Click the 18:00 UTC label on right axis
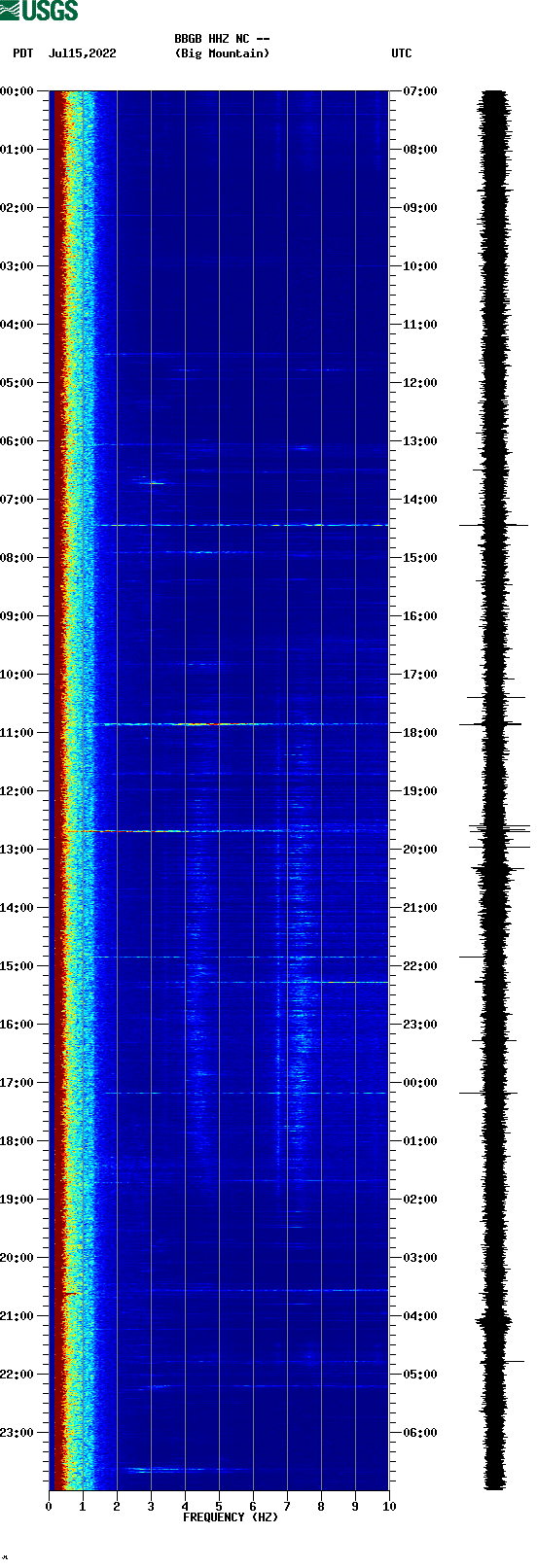537x1568 pixels. click(420, 733)
